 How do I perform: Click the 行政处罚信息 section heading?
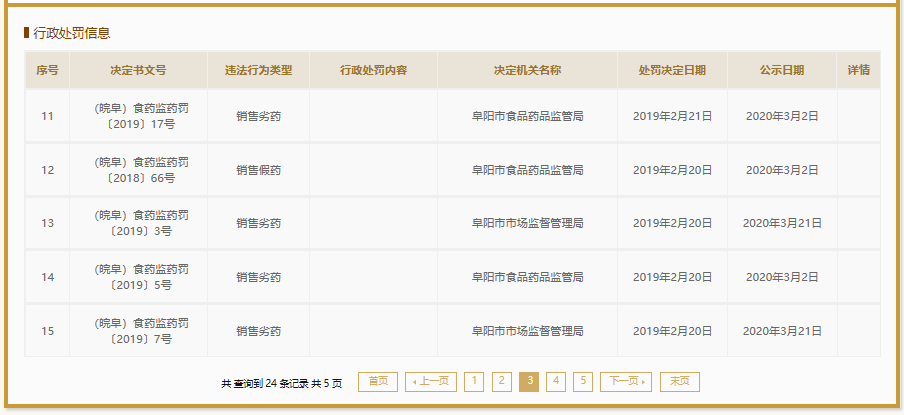pos(71,33)
